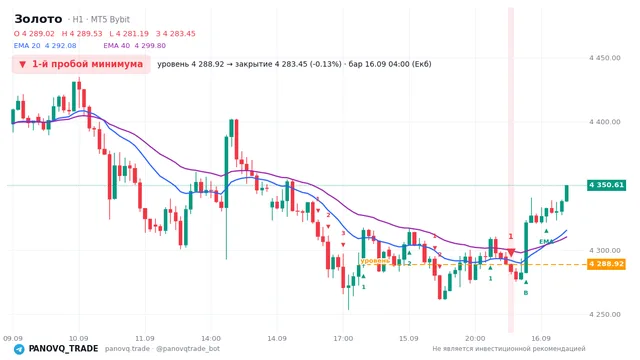The width and height of the screenshot is (640, 360).
Task: Click the red '3' marker on the chart
Action: [x=343, y=233]
